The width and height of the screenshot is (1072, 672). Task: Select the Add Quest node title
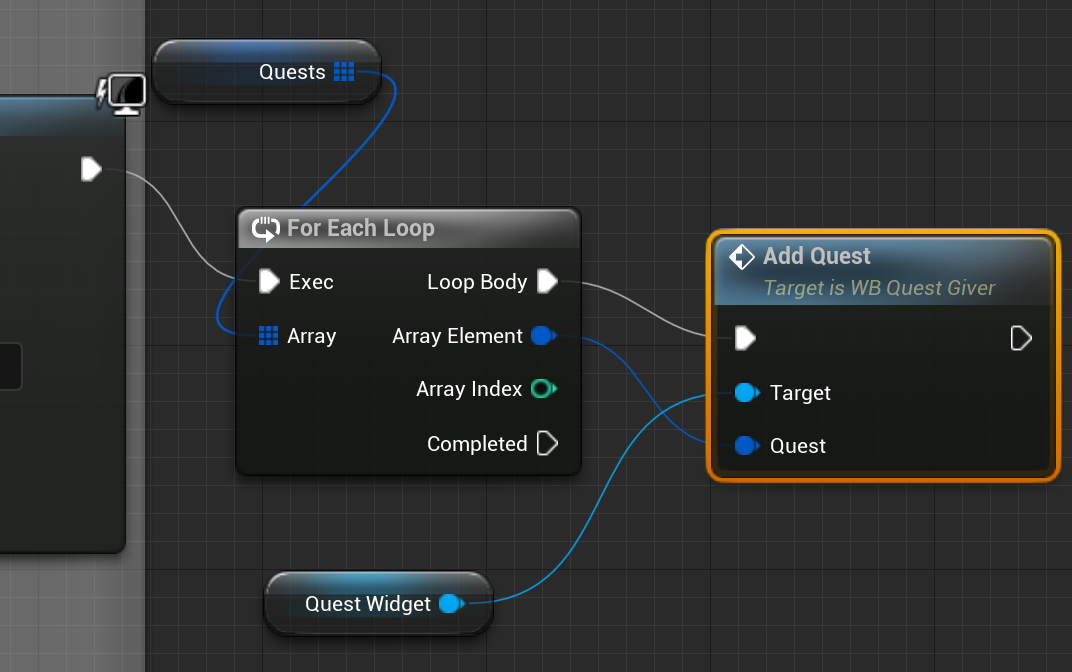(816, 256)
